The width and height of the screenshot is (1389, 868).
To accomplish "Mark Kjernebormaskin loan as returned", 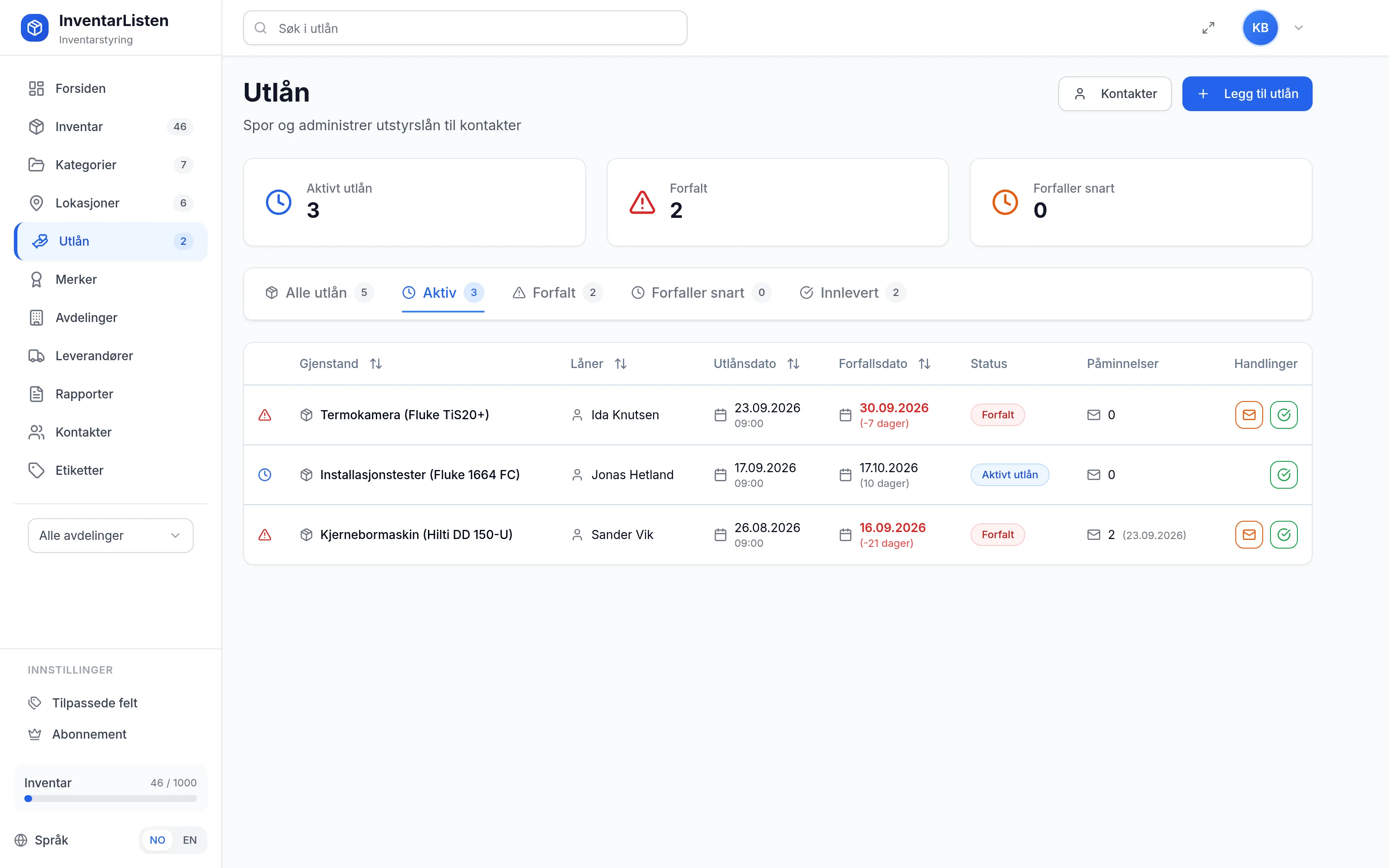I will [x=1284, y=534].
